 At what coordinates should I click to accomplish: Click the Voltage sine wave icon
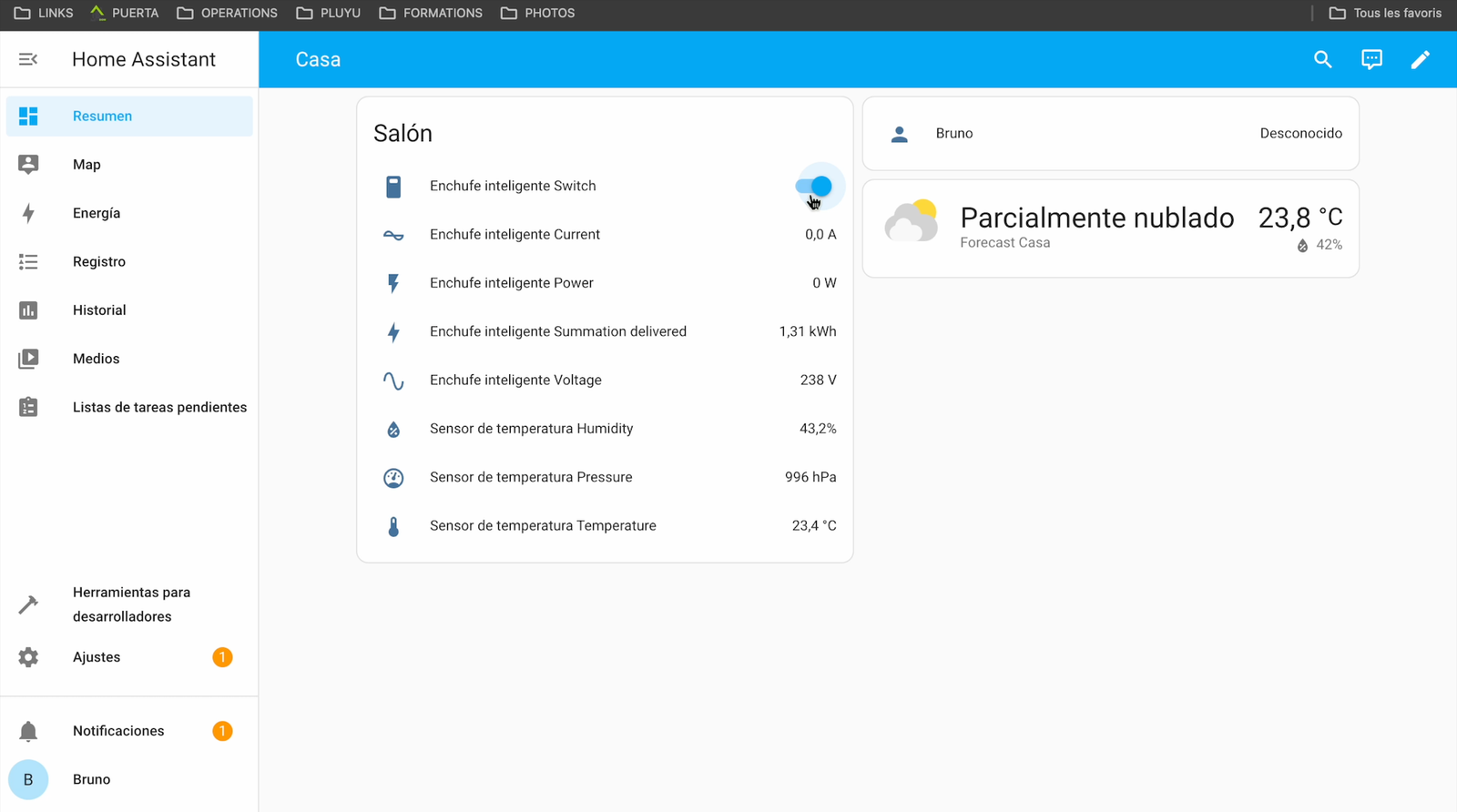click(x=393, y=381)
